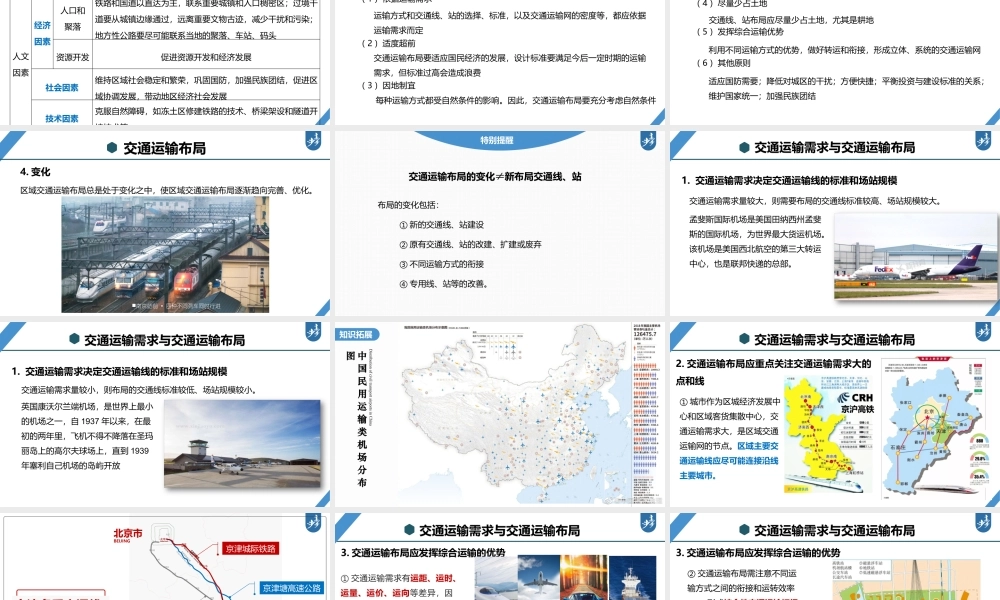Click the line 交通运输需求量较大，则需要布局的交通线标准较高

point(816,201)
